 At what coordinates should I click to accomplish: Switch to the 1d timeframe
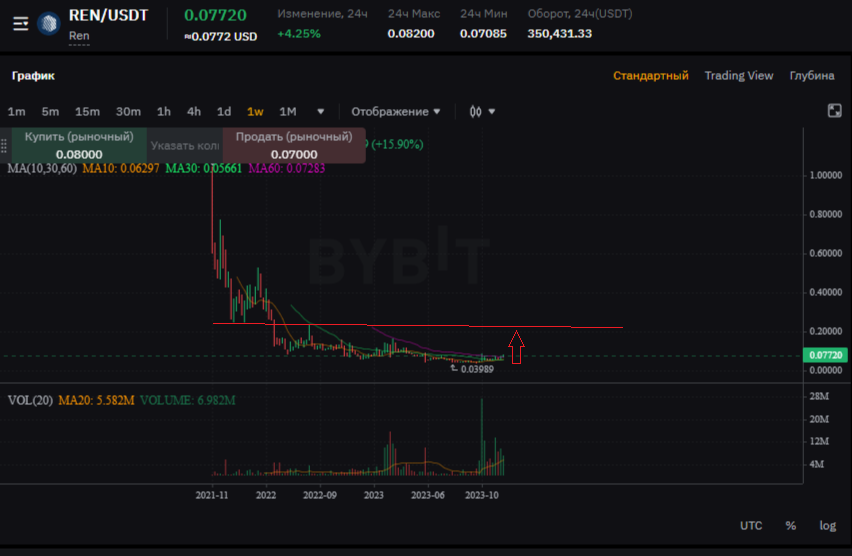pos(224,111)
